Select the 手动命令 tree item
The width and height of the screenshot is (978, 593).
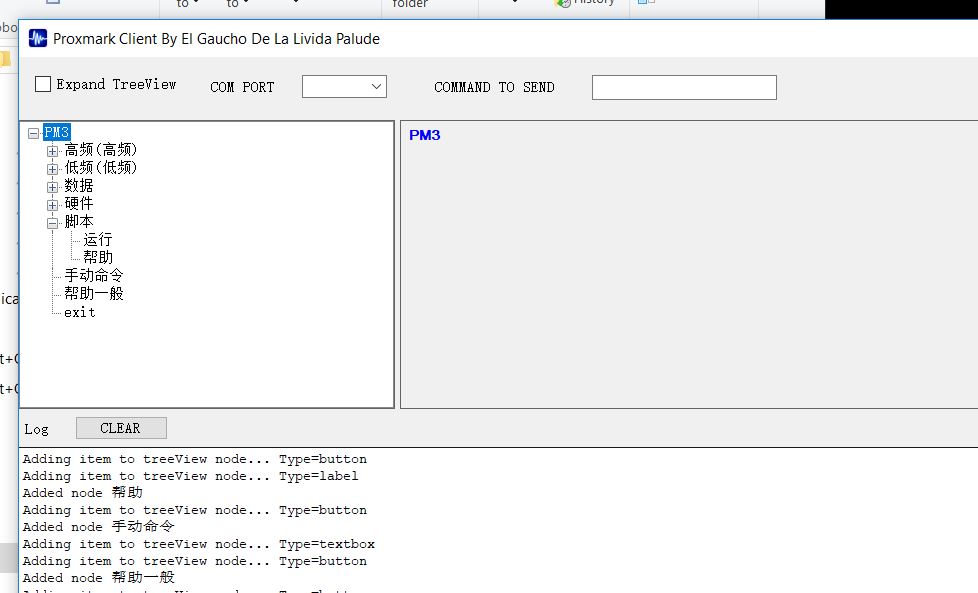click(94, 276)
